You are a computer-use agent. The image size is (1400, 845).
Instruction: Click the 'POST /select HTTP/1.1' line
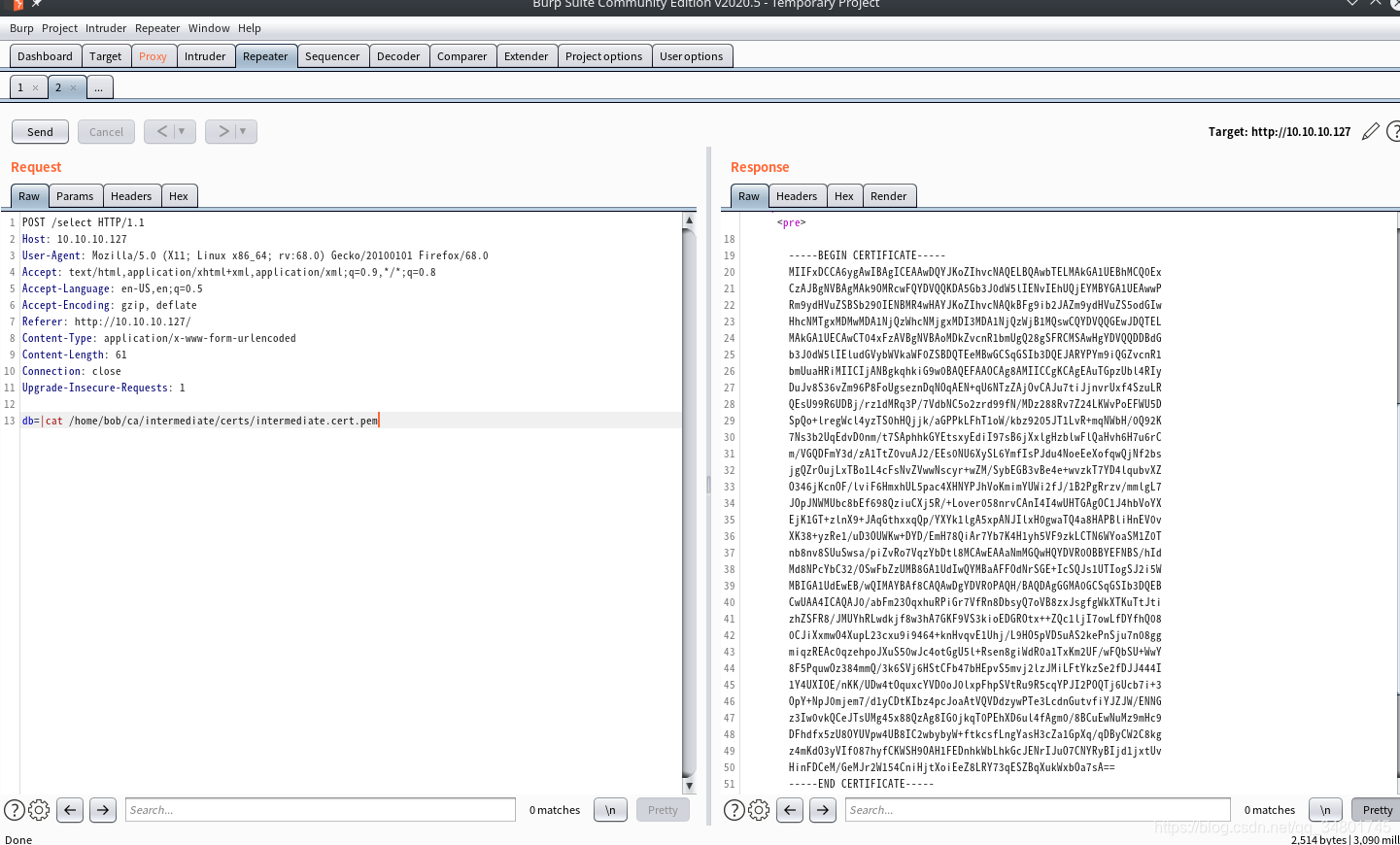84,222
